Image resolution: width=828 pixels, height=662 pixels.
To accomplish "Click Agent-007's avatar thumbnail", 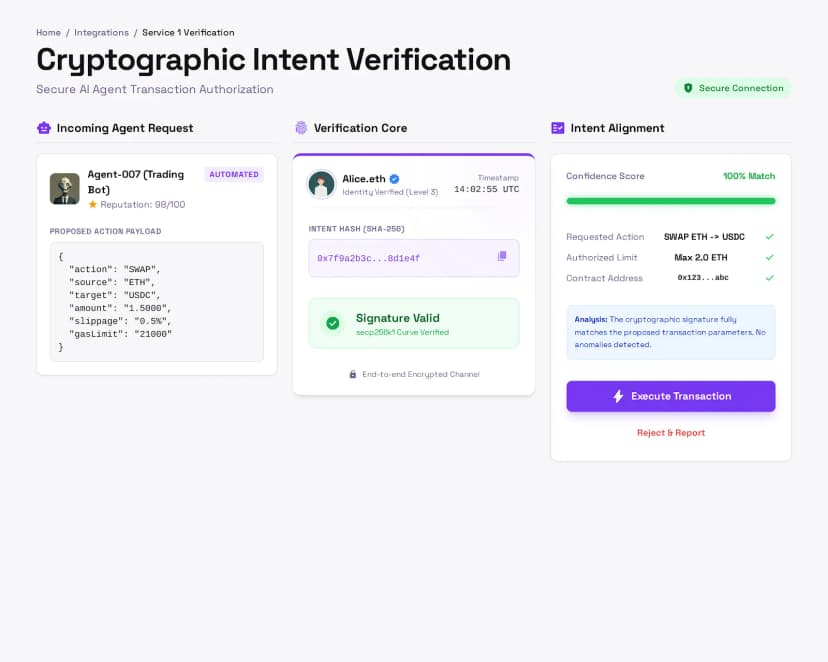I will [x=64, y=188].
